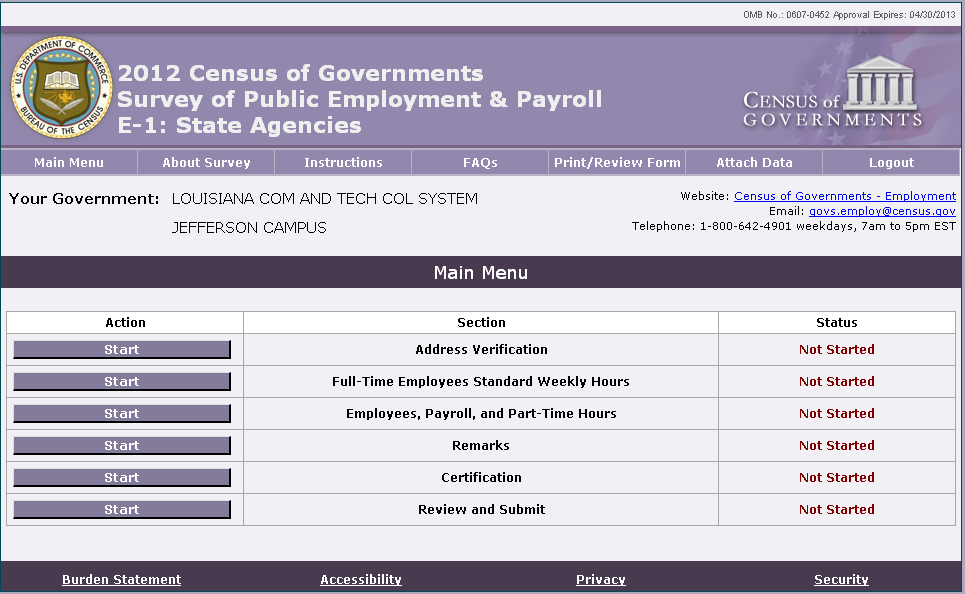Click the telephone number 1-800-642-4901 text
Viewport: 965px width, 594px height.
[745, 227]
